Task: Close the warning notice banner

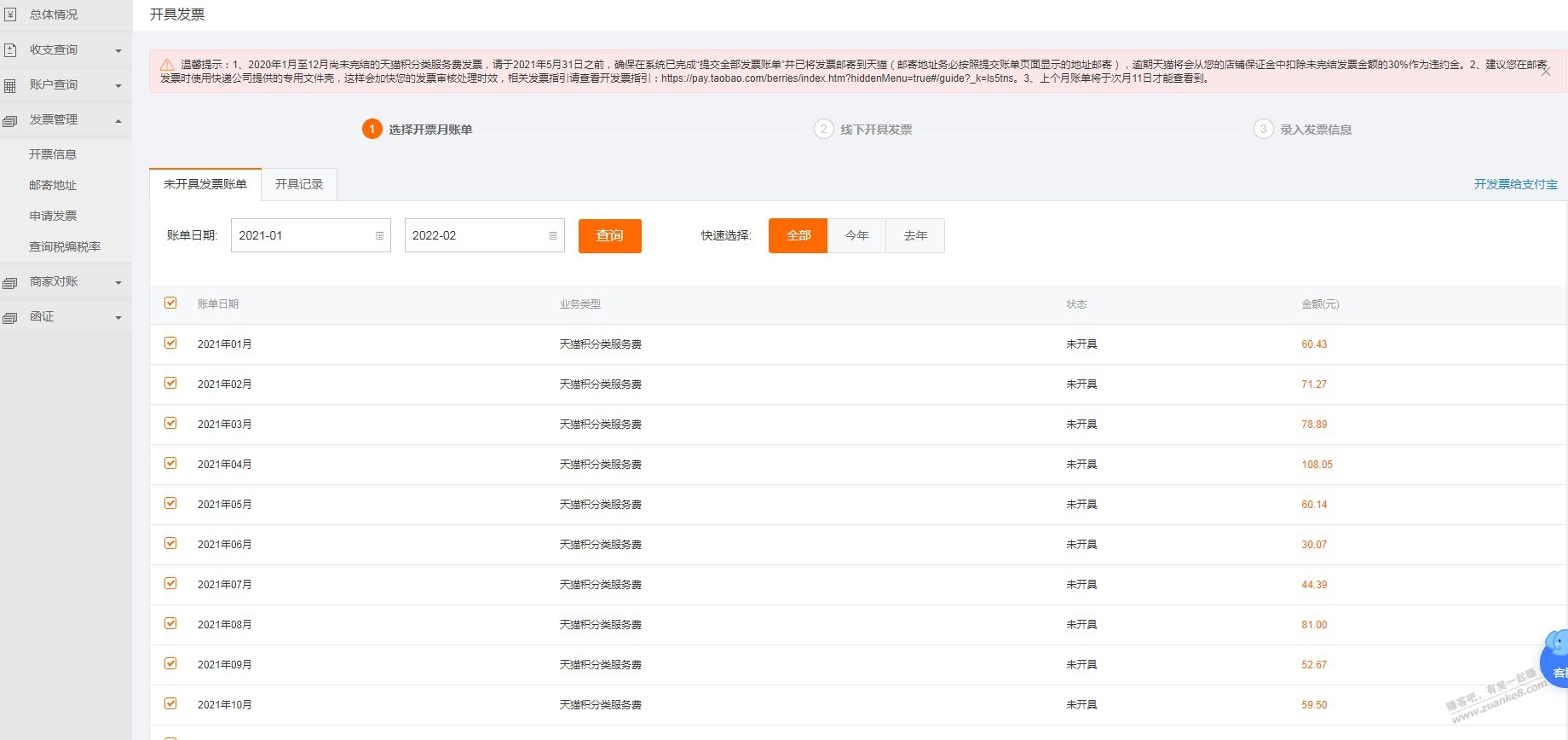Action: (1546, 72)
